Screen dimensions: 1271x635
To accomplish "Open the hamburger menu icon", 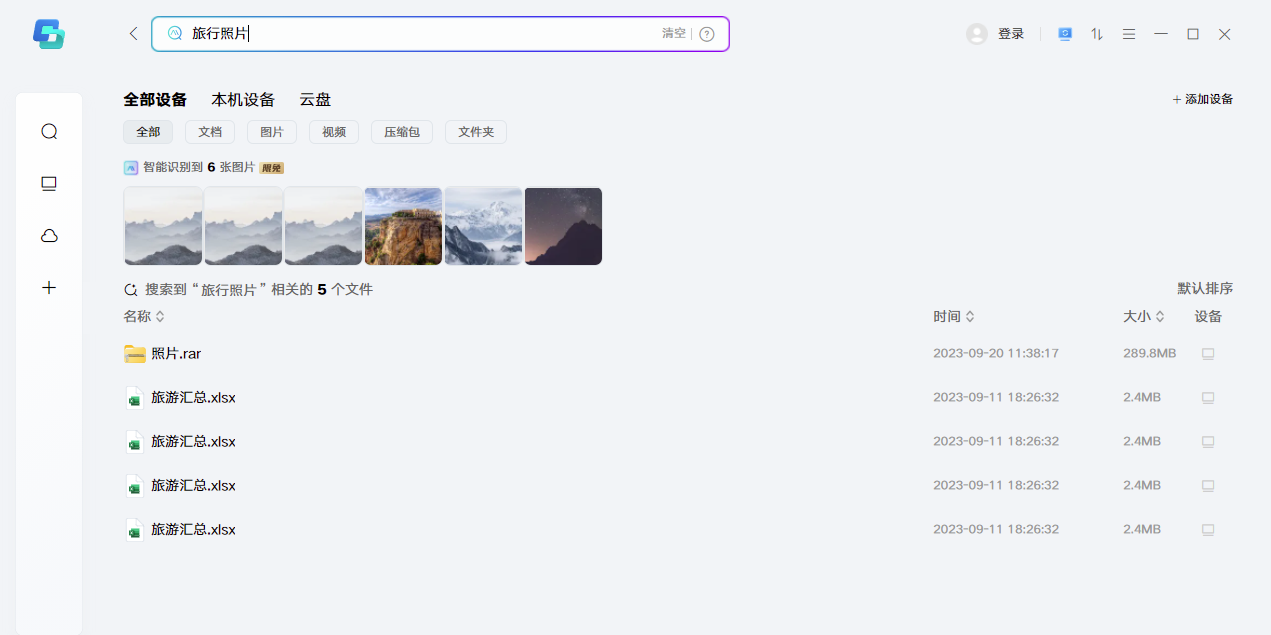I will (x=1129, y=34).
